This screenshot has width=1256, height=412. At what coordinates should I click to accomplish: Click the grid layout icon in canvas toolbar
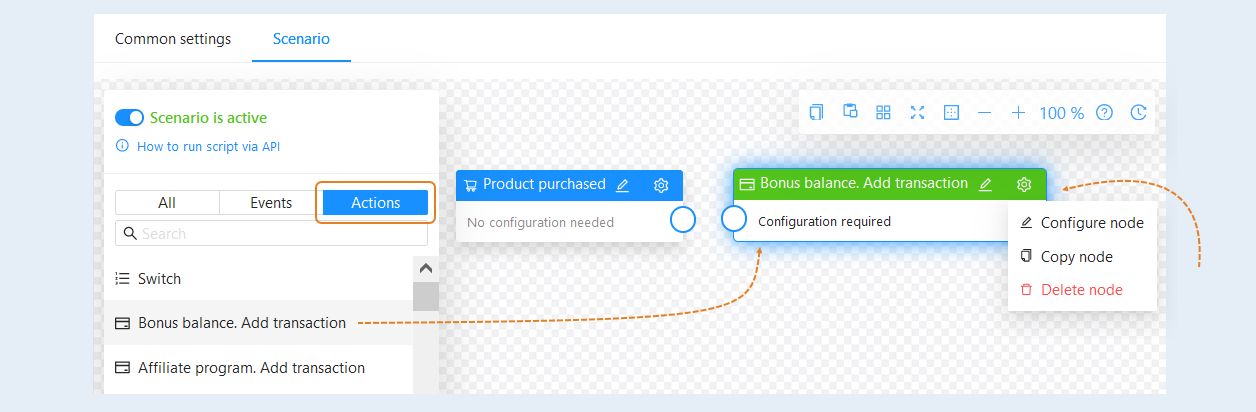point(883,113)
